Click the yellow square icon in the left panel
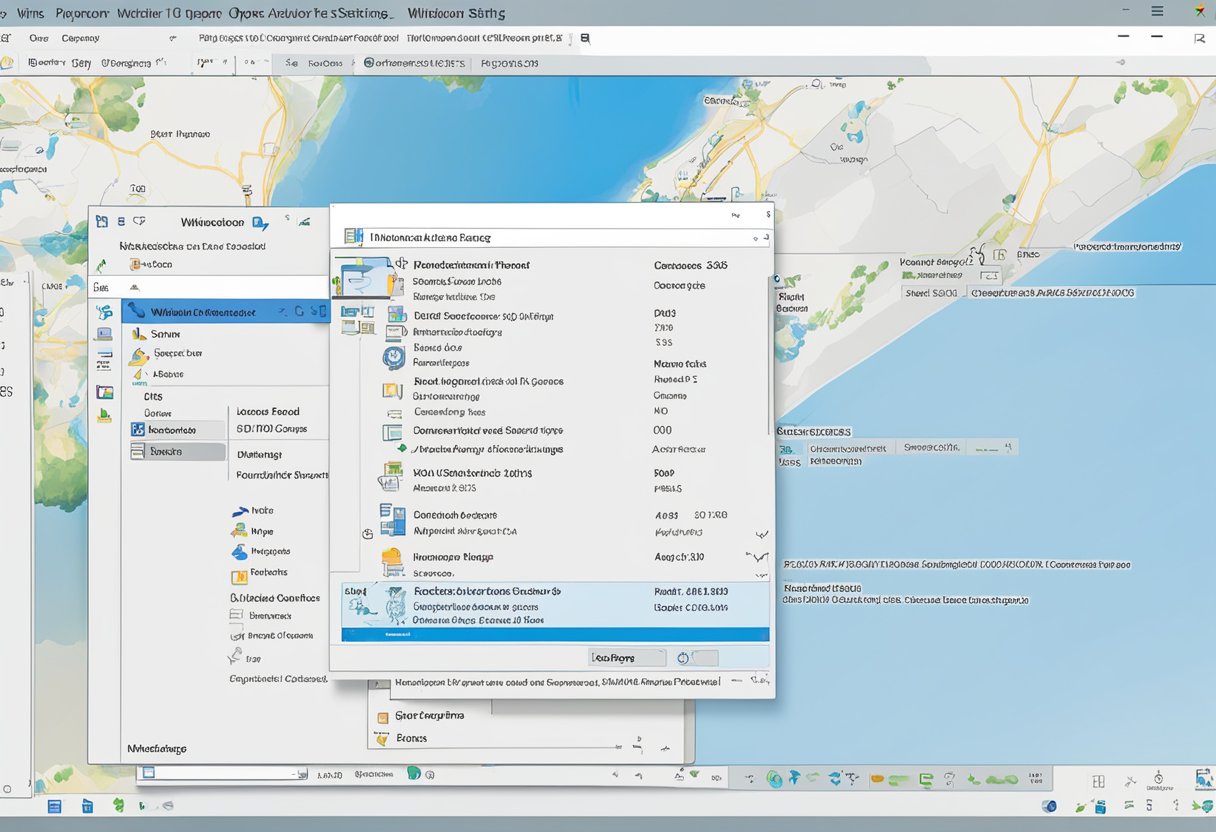Viewport: 1216px width, 832px height. [239, 576]
